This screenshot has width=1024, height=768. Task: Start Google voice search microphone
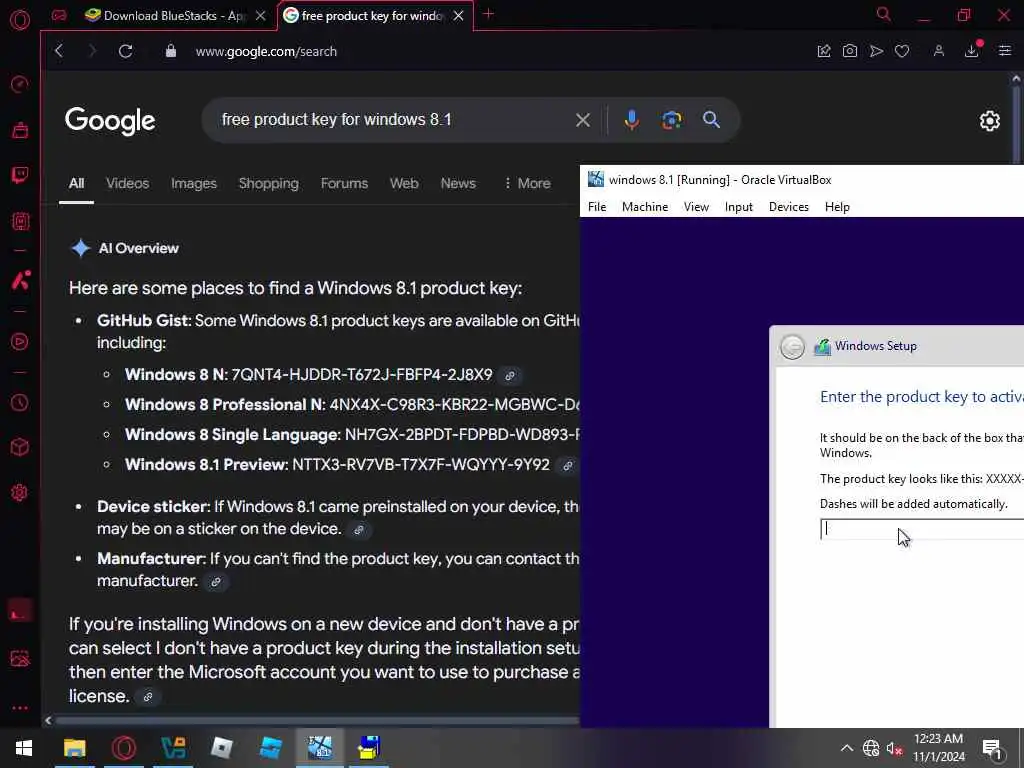(x=632, y=120)
